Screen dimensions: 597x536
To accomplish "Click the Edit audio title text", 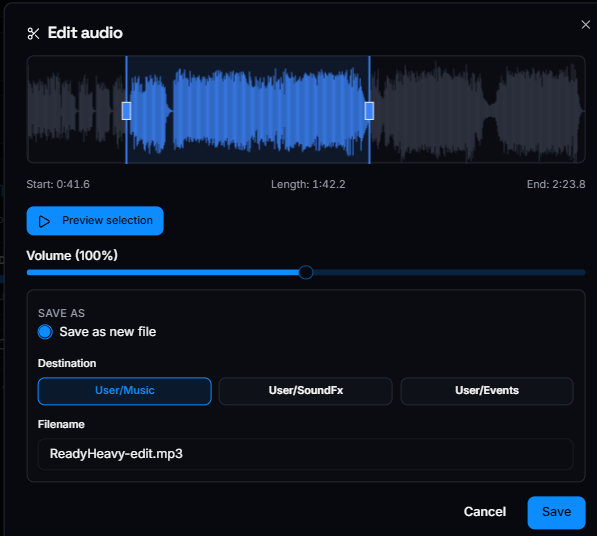I will (x=85, y=33).
